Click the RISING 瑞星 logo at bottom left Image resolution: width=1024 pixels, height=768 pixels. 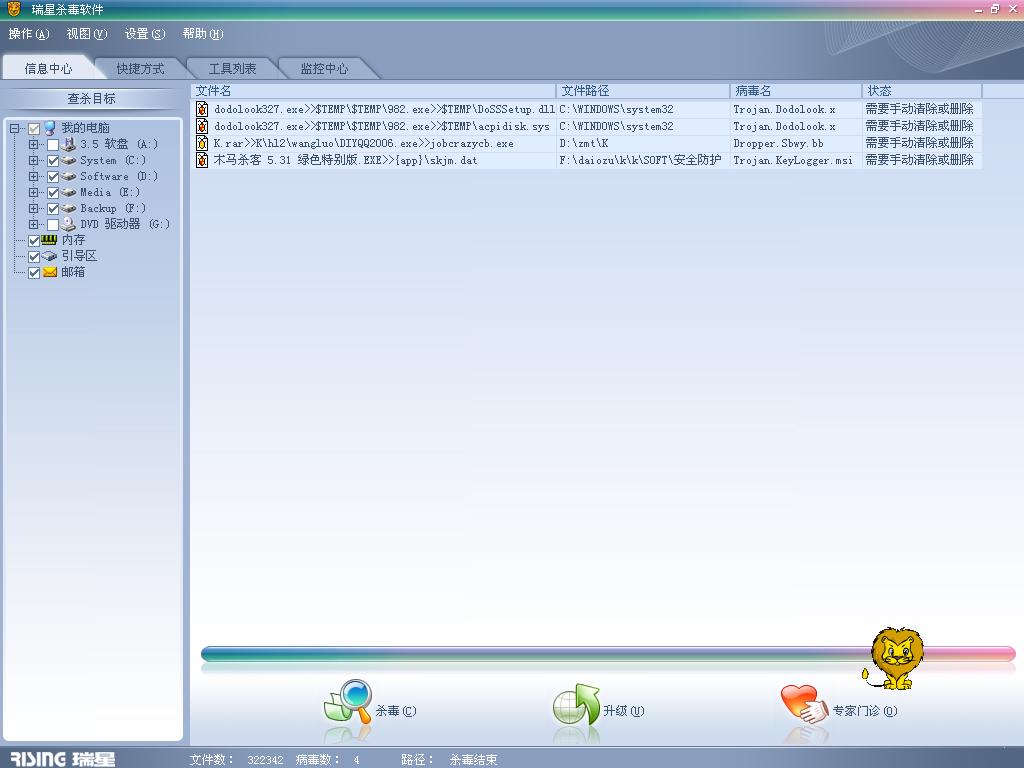[63, 758]
